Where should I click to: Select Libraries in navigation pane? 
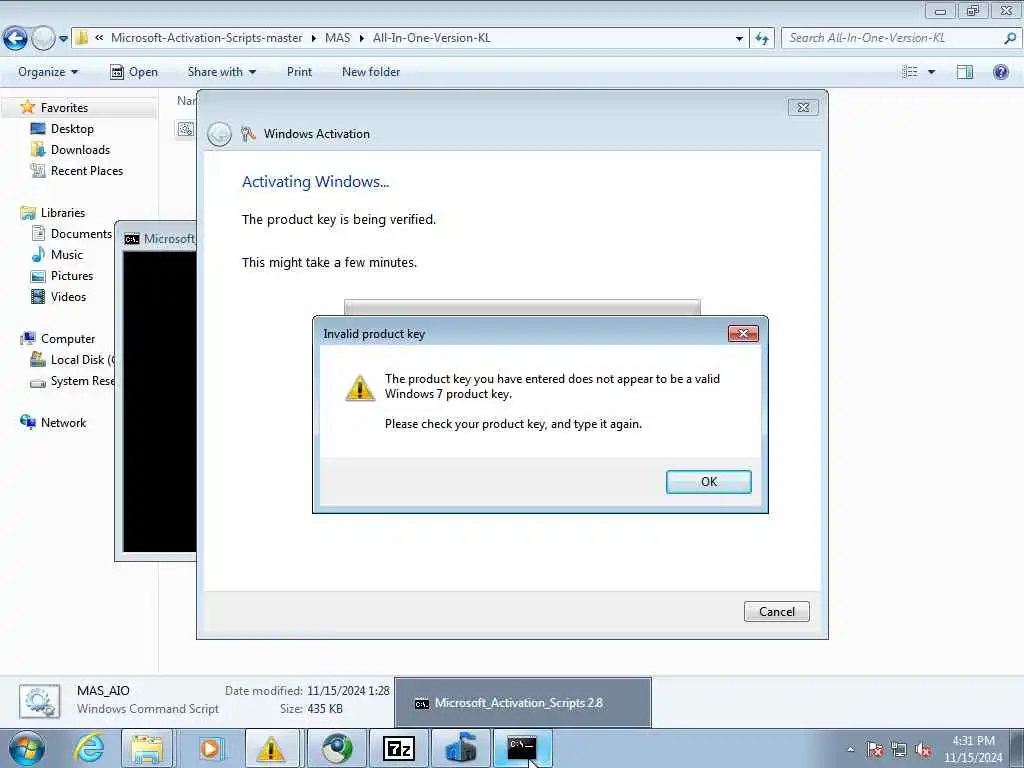click(x=63, y=213)
